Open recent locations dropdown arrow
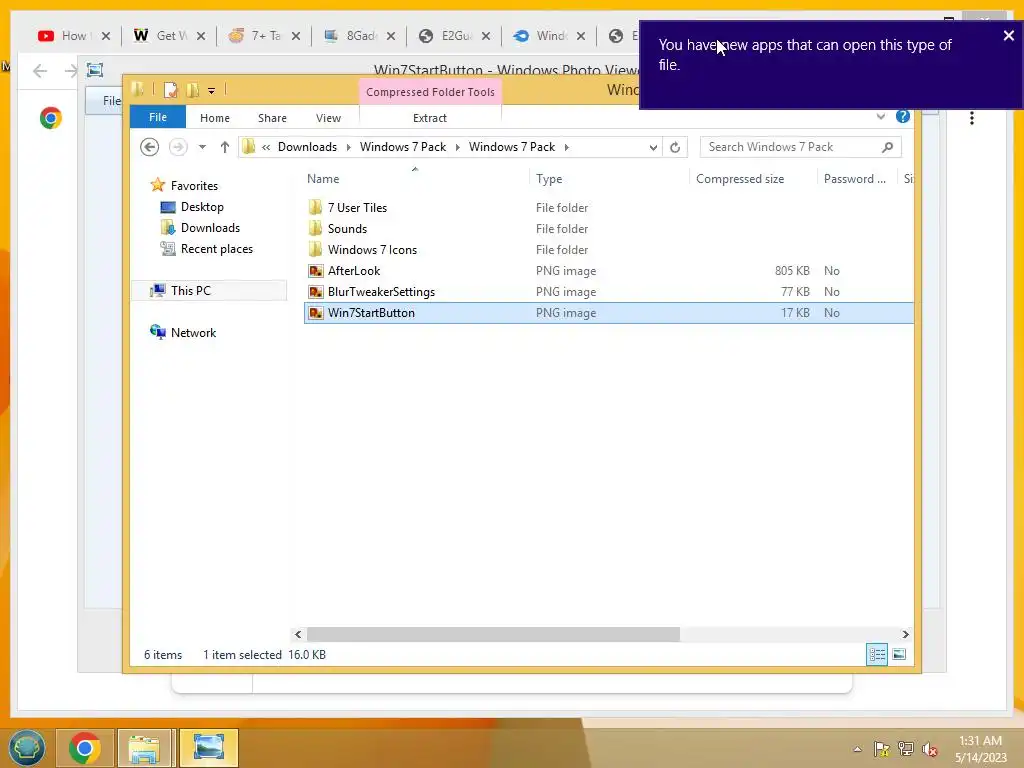Image resolution: width=1024 pixels, height=768 pixels. (202, 147)
